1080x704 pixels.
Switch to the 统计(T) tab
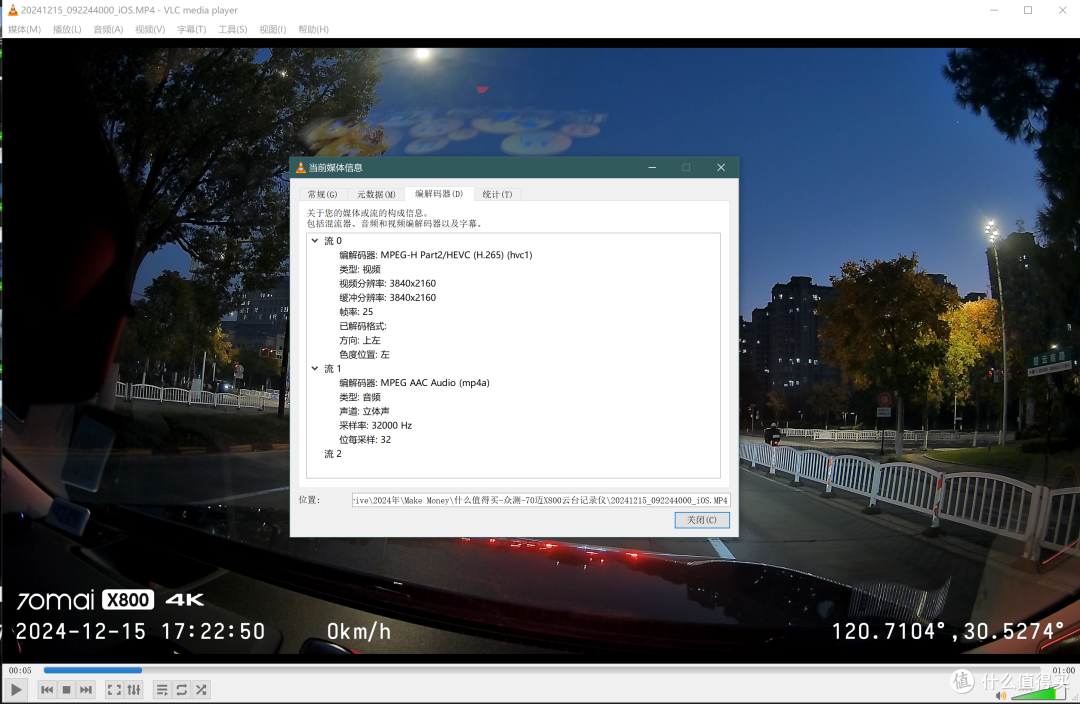[x=497, y=194]
